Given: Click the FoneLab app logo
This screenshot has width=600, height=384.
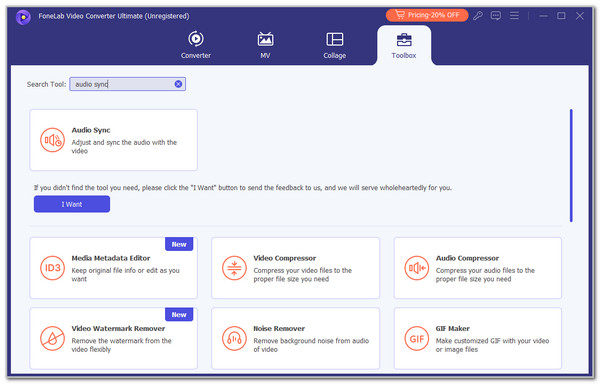Looking at the screenshot, I should click(x=23, y=17).
